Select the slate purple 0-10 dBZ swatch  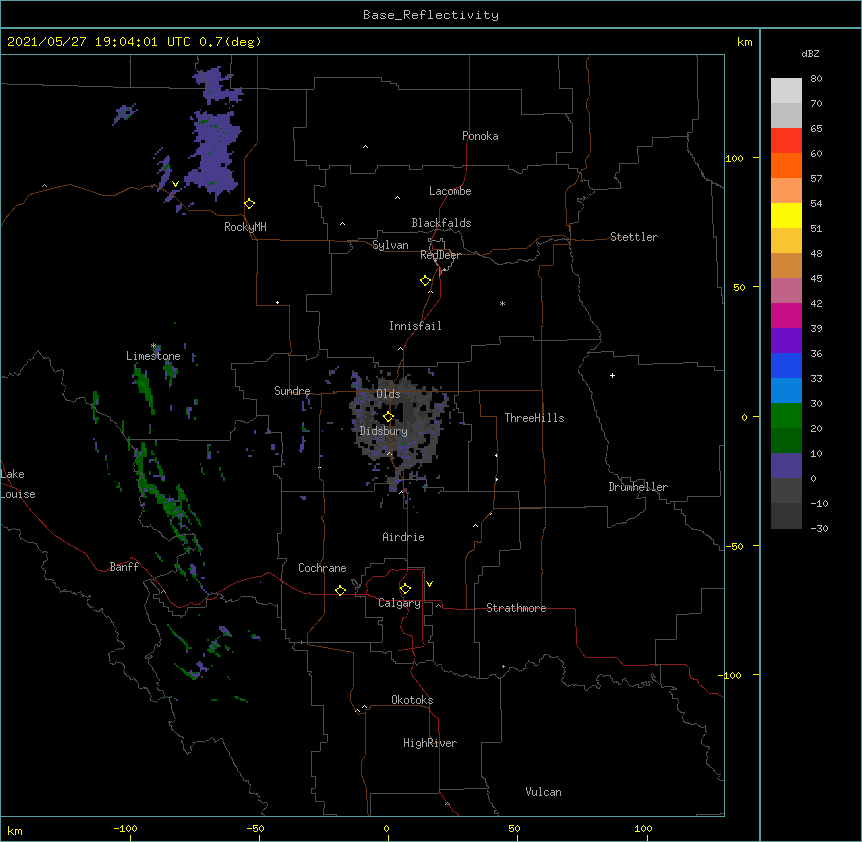coord(786,466)
